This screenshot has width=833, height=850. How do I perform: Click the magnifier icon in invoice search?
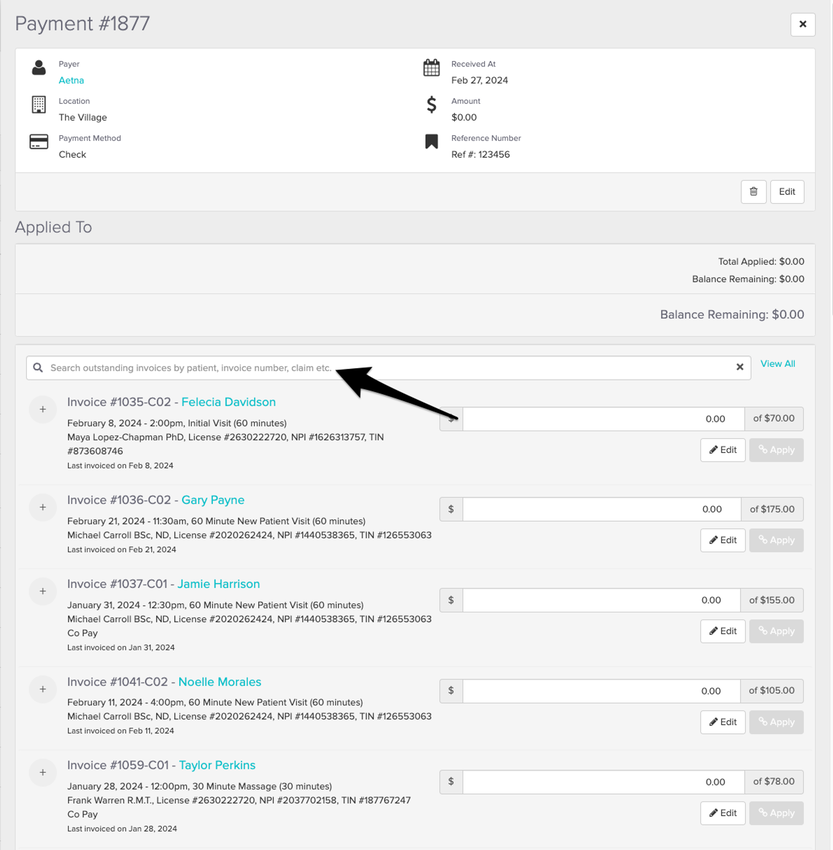click(x=38, y=368)
